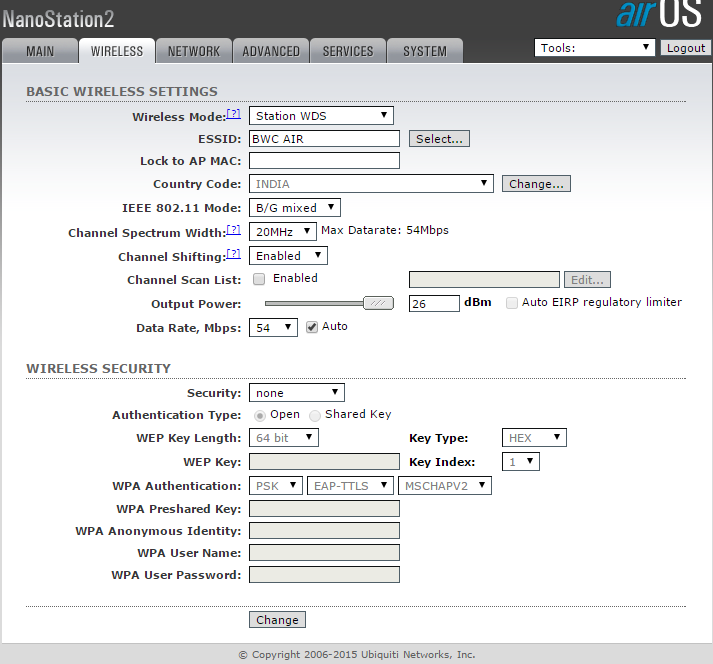Open WPA Authentication PSK dropdown

(x=276, y=486)
